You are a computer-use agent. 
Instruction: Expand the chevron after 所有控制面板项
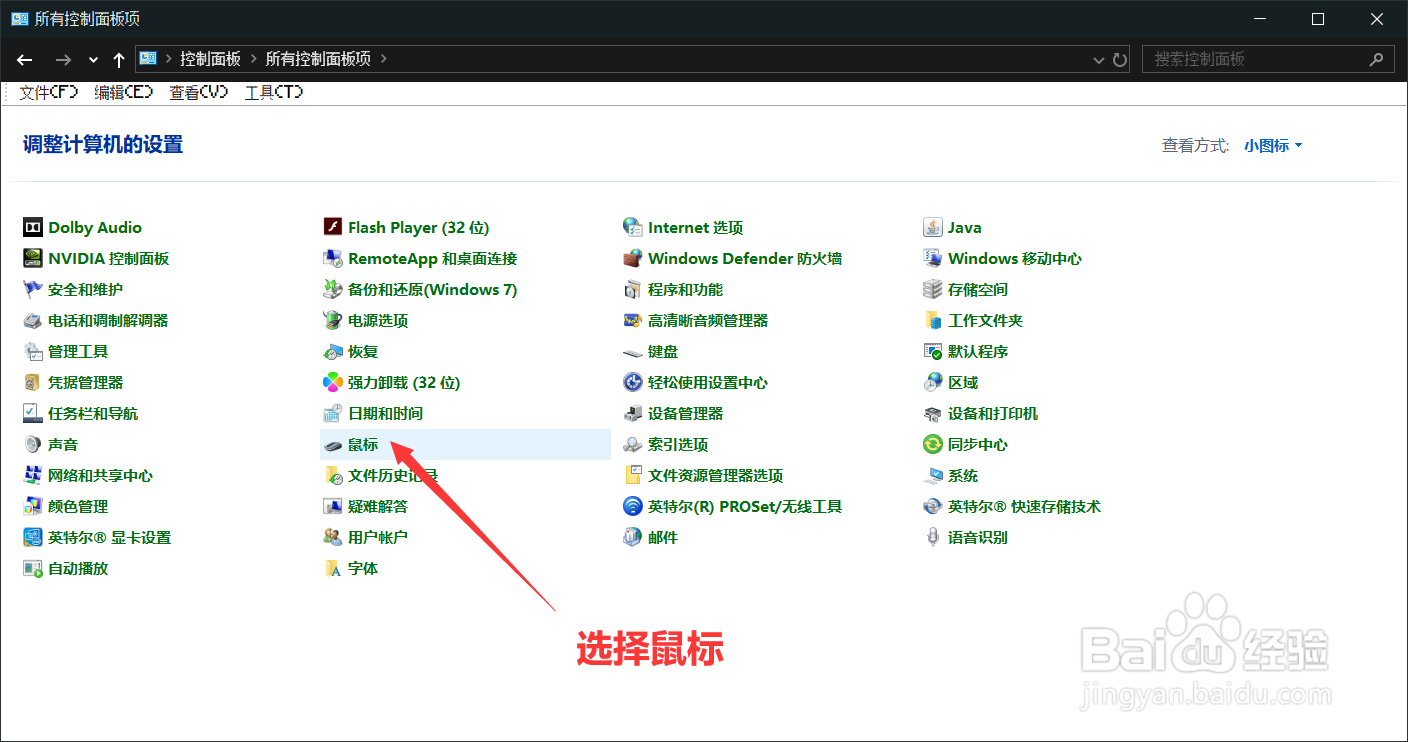383,59
